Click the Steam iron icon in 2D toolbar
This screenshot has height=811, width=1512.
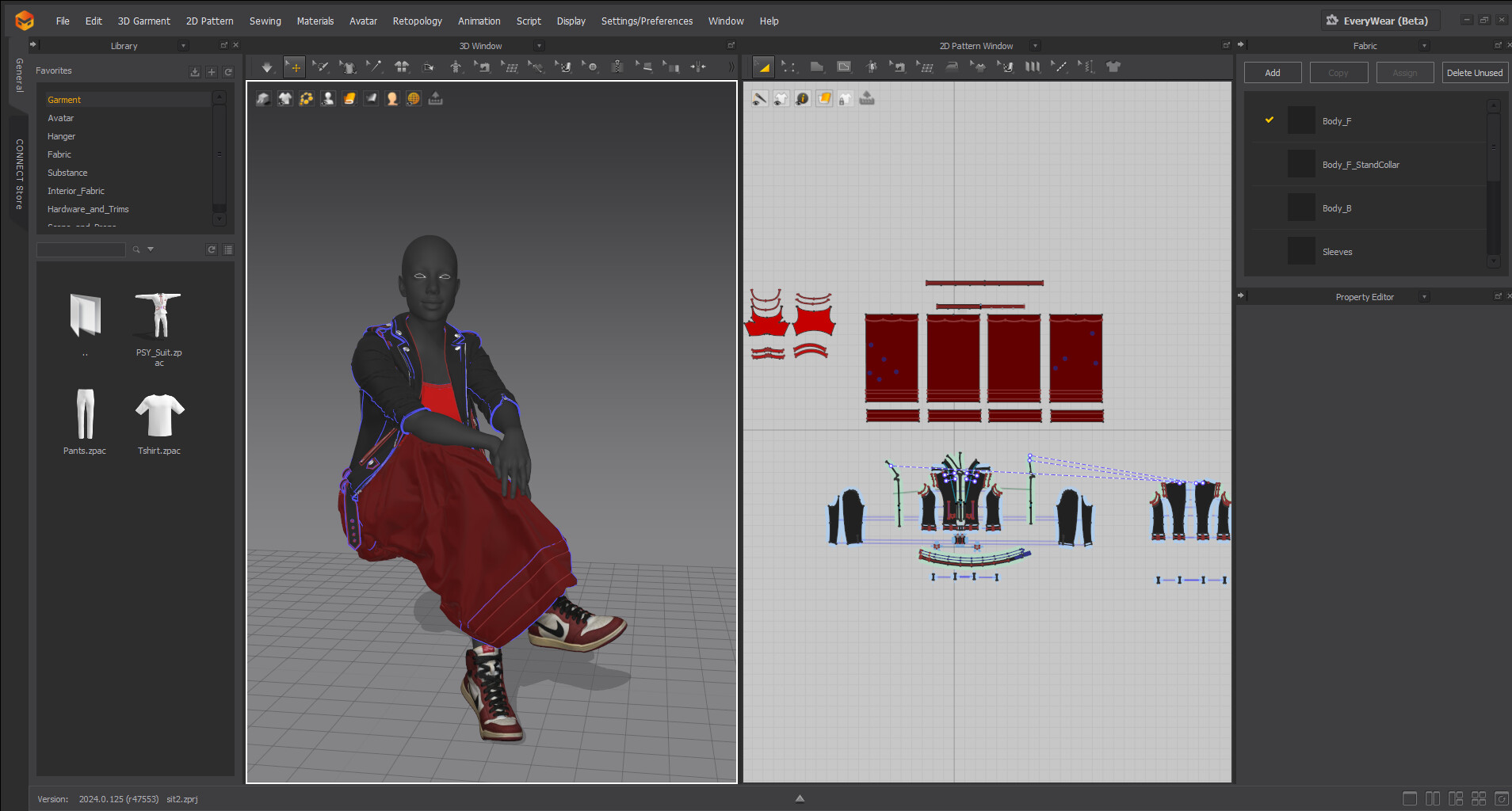tap(952, 67)
